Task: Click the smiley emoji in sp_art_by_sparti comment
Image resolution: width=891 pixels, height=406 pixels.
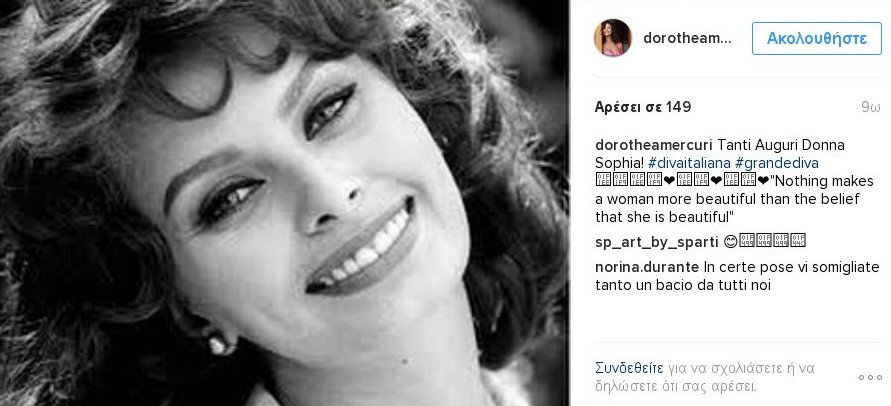Action: coord(731,242)
